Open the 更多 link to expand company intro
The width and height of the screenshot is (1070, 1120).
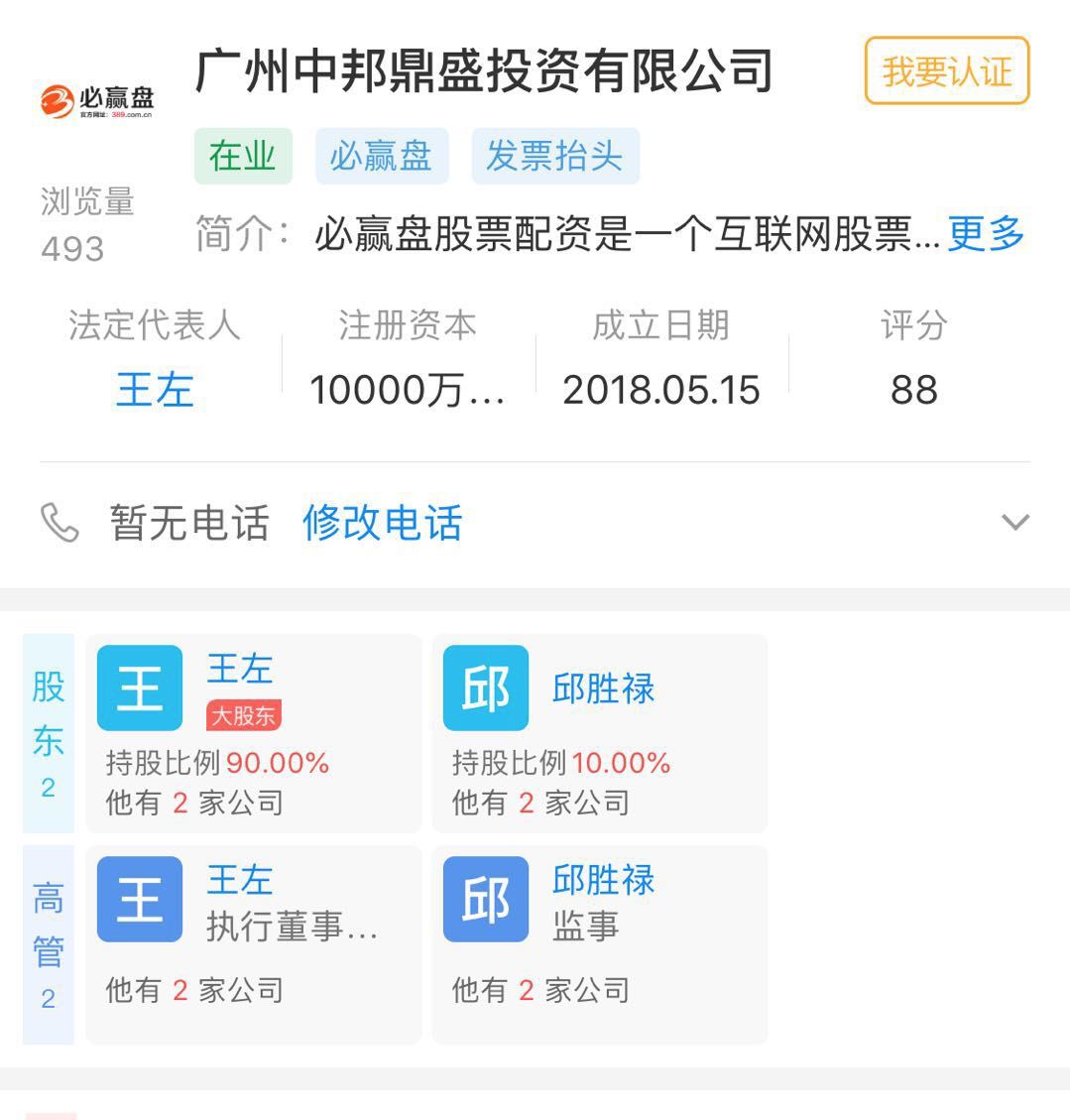[x=985, y=235]
